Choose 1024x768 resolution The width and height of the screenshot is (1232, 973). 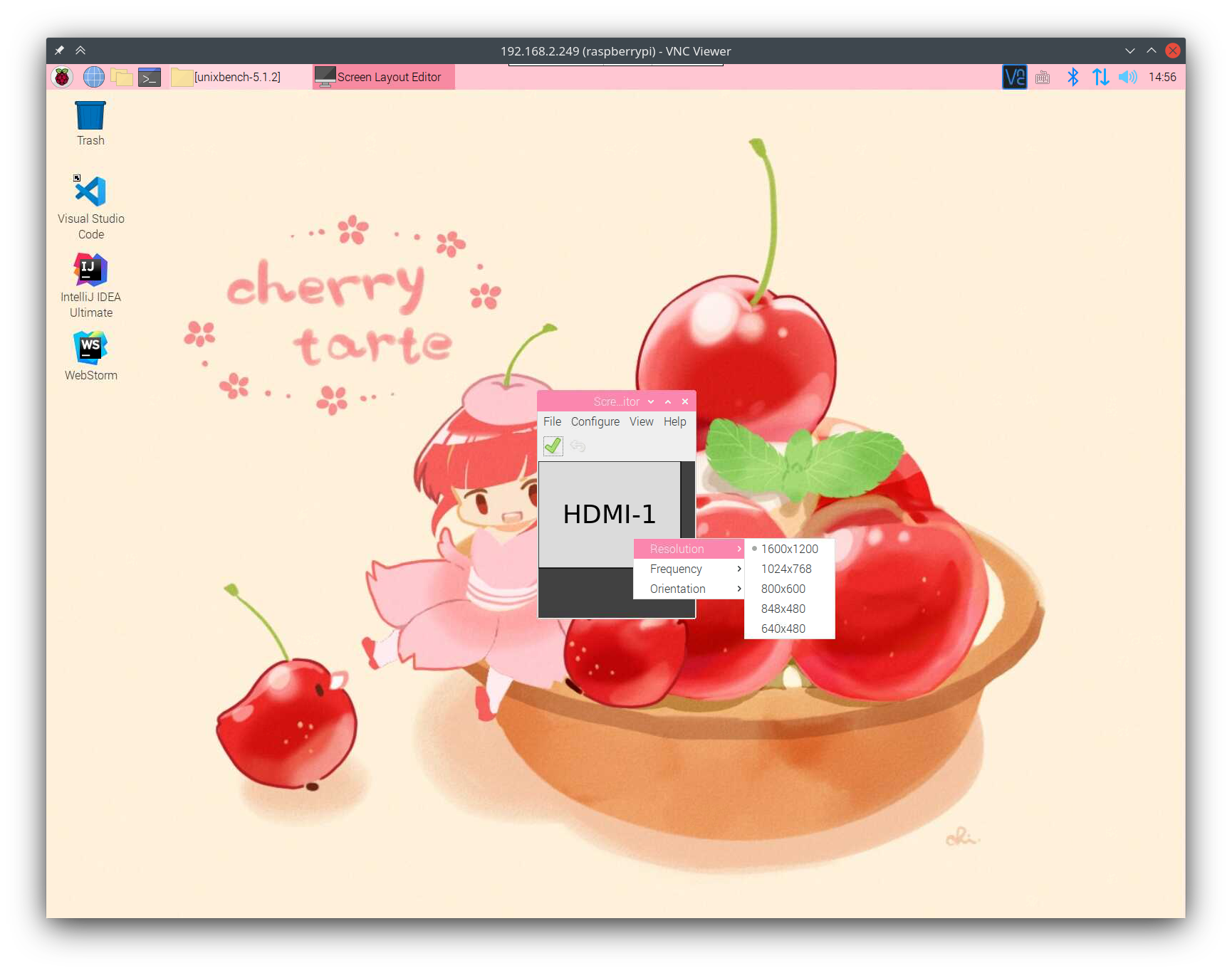point(786,569)
